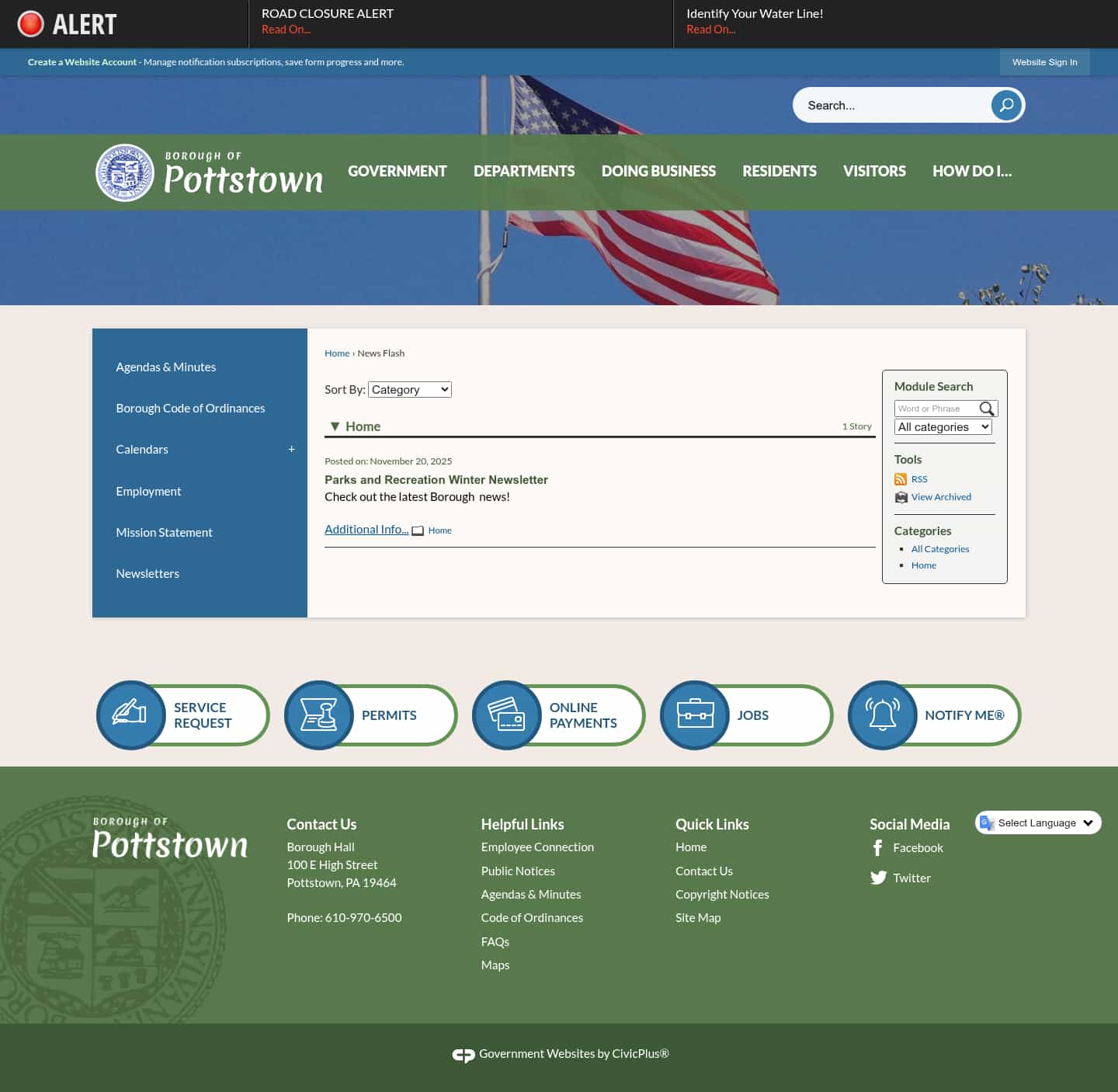Click the Permits scroll icon
This screenshot has height=1092, width=1118.
tap(319, 715)
